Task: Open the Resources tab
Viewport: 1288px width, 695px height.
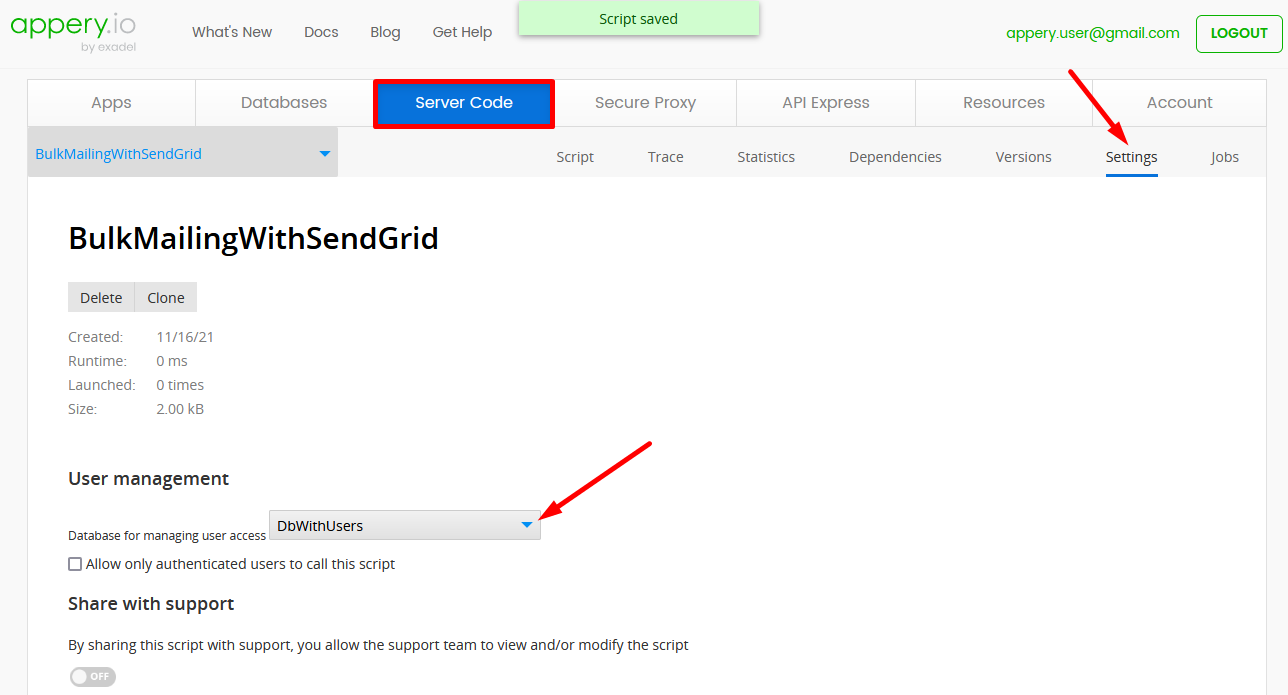Action: tap(1004, 103)
